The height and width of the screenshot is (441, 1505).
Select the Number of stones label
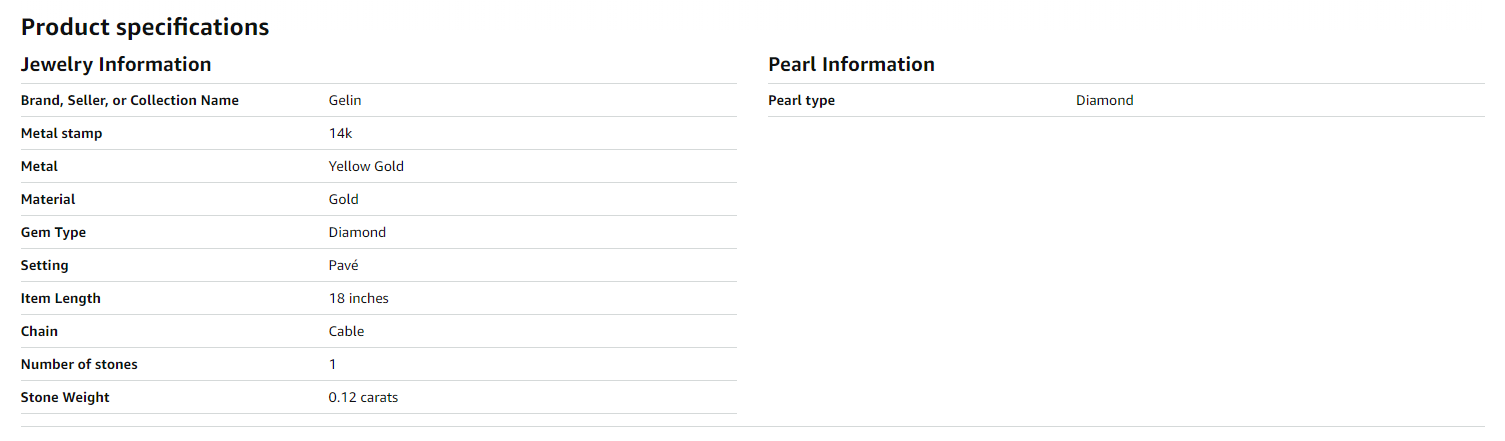pyautogui.click(x=79, y=364)
